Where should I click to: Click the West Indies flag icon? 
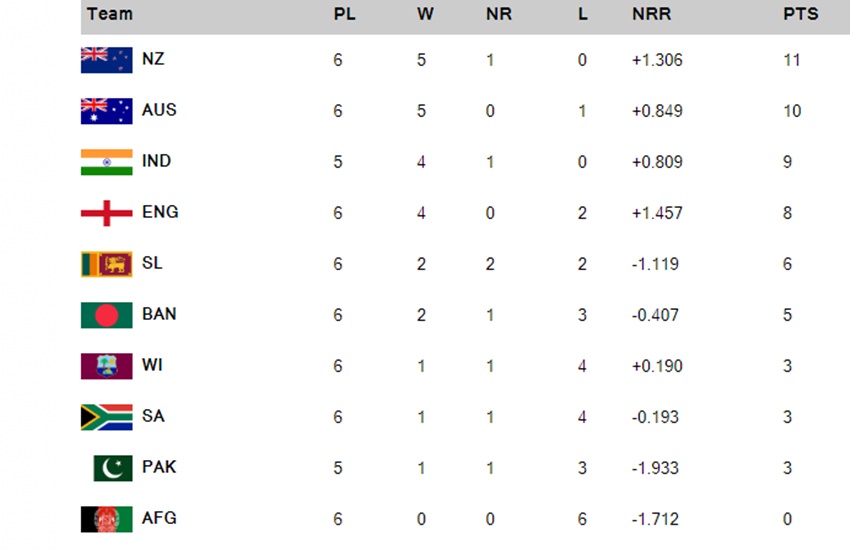(106, 366)
